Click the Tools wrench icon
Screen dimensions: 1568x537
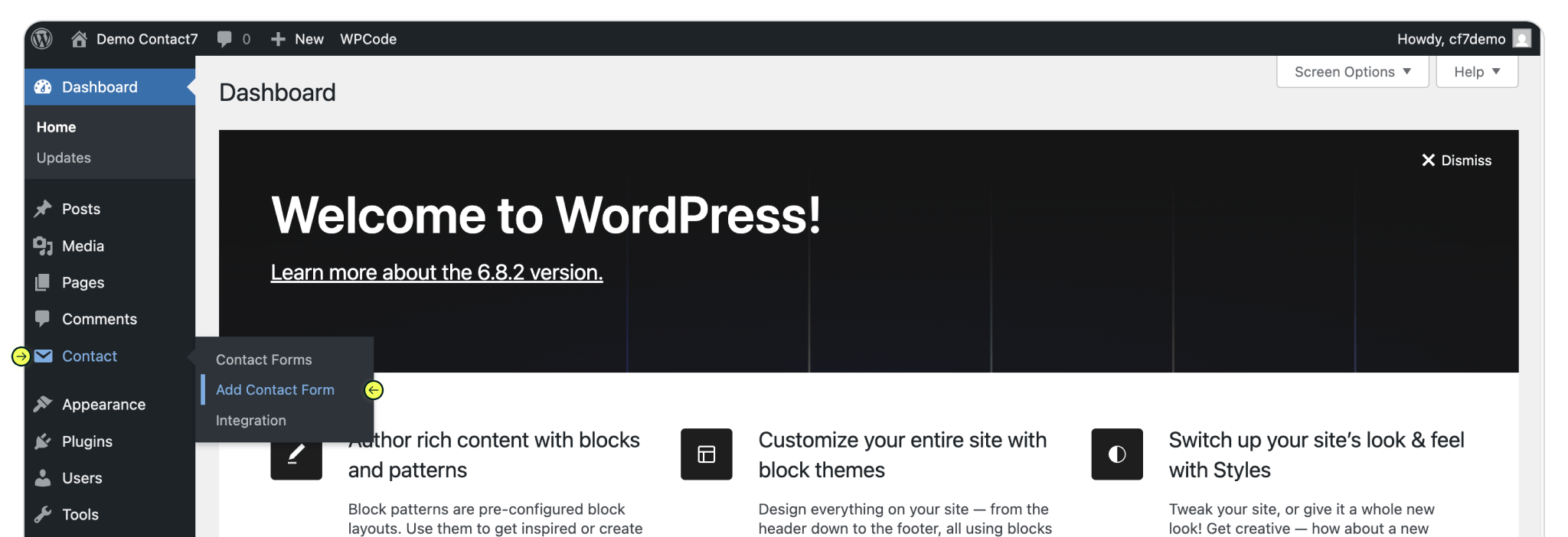pos(43,514)
